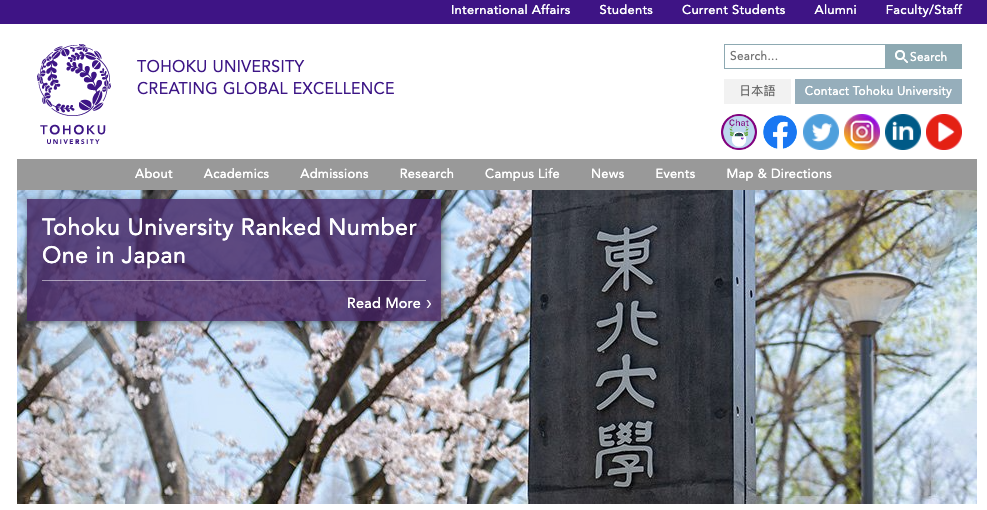The width and height of the screenshot is (987, 510).
Task: Open the Instagram profile icon
Action: coord(862,132)
